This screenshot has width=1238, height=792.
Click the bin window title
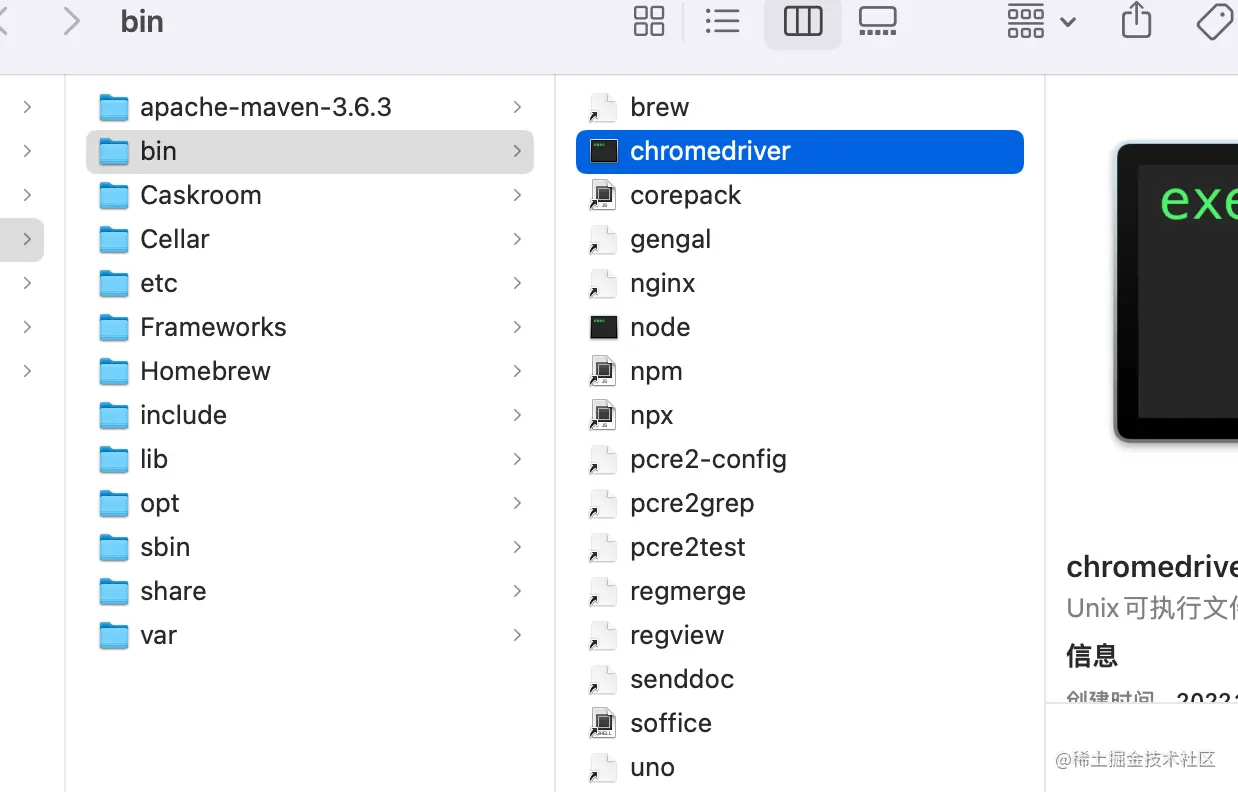[142, 21]
